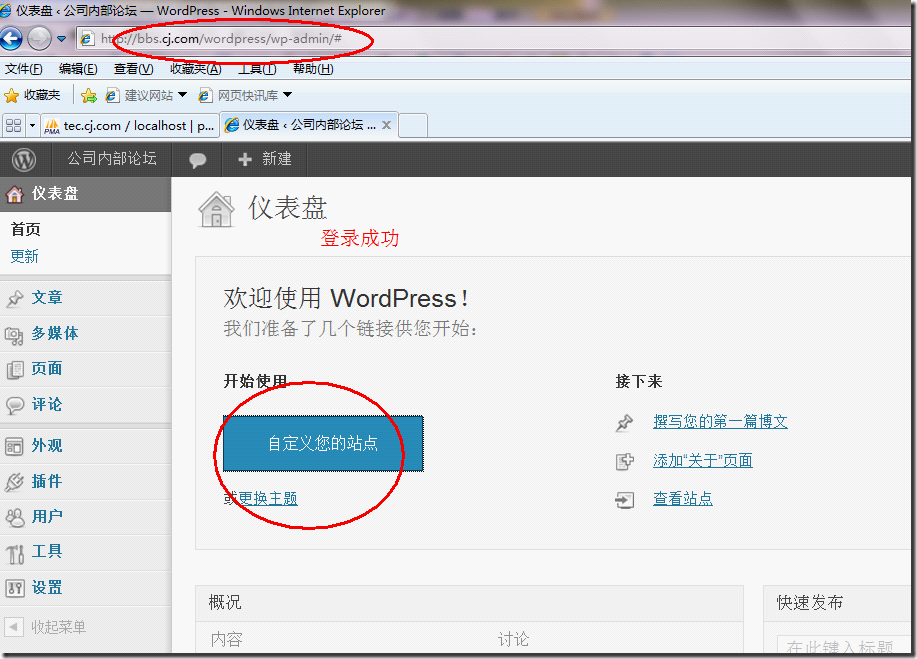
Task: Click the 自定义您的站点 button
Action: [x=323, y=443]
